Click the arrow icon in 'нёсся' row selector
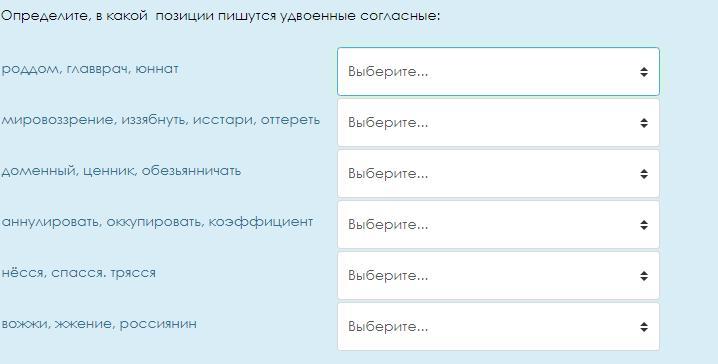The width and height of the screenshot is (718, 364). [x=644, y=276]
